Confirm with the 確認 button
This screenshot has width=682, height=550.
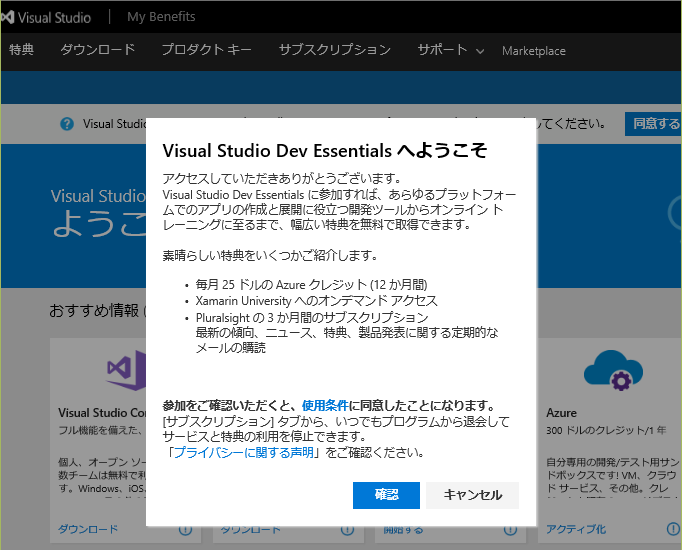coord(386,495)
